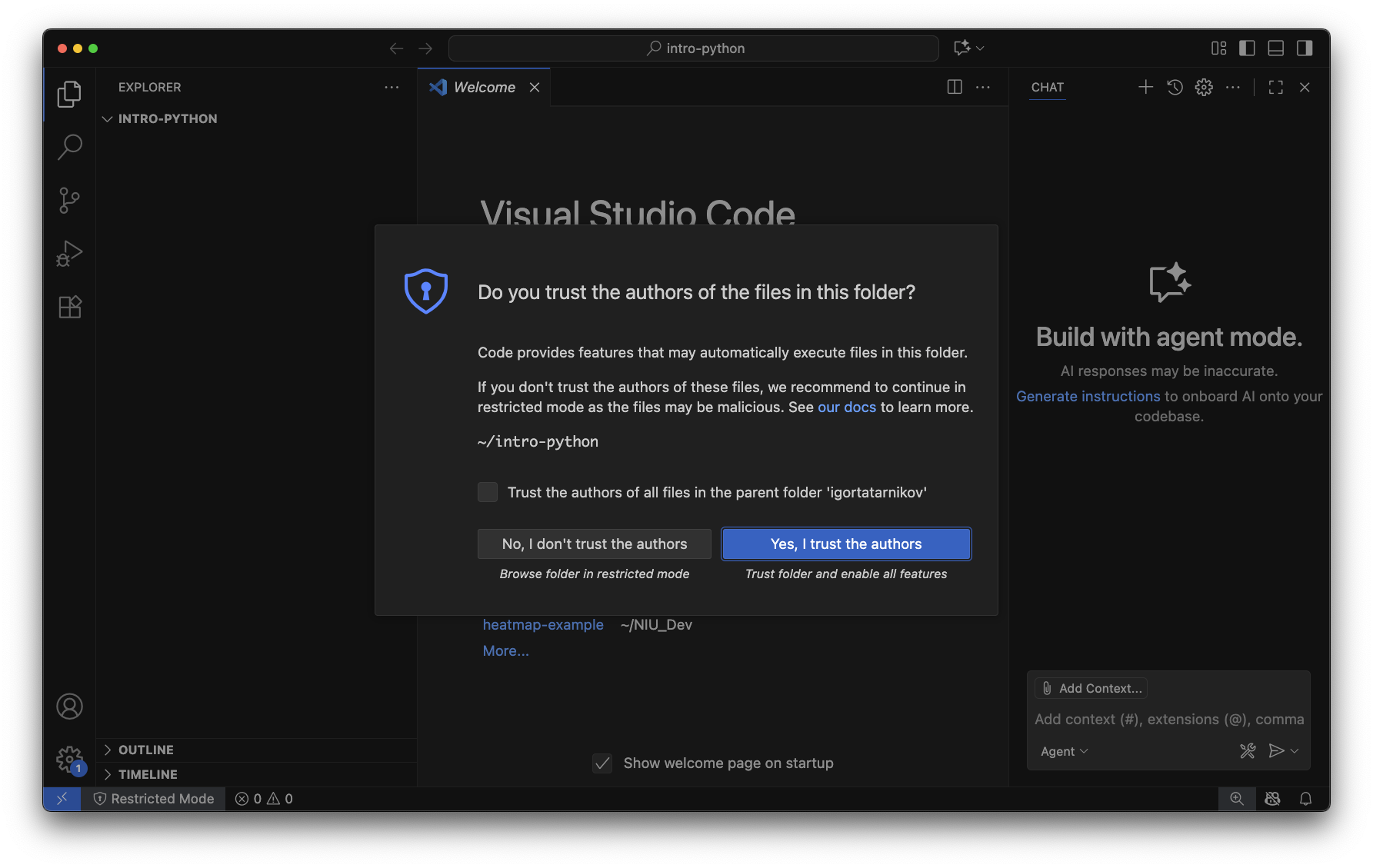
Task: Start a new chat with plus icon
Action: pos(1145,88)
